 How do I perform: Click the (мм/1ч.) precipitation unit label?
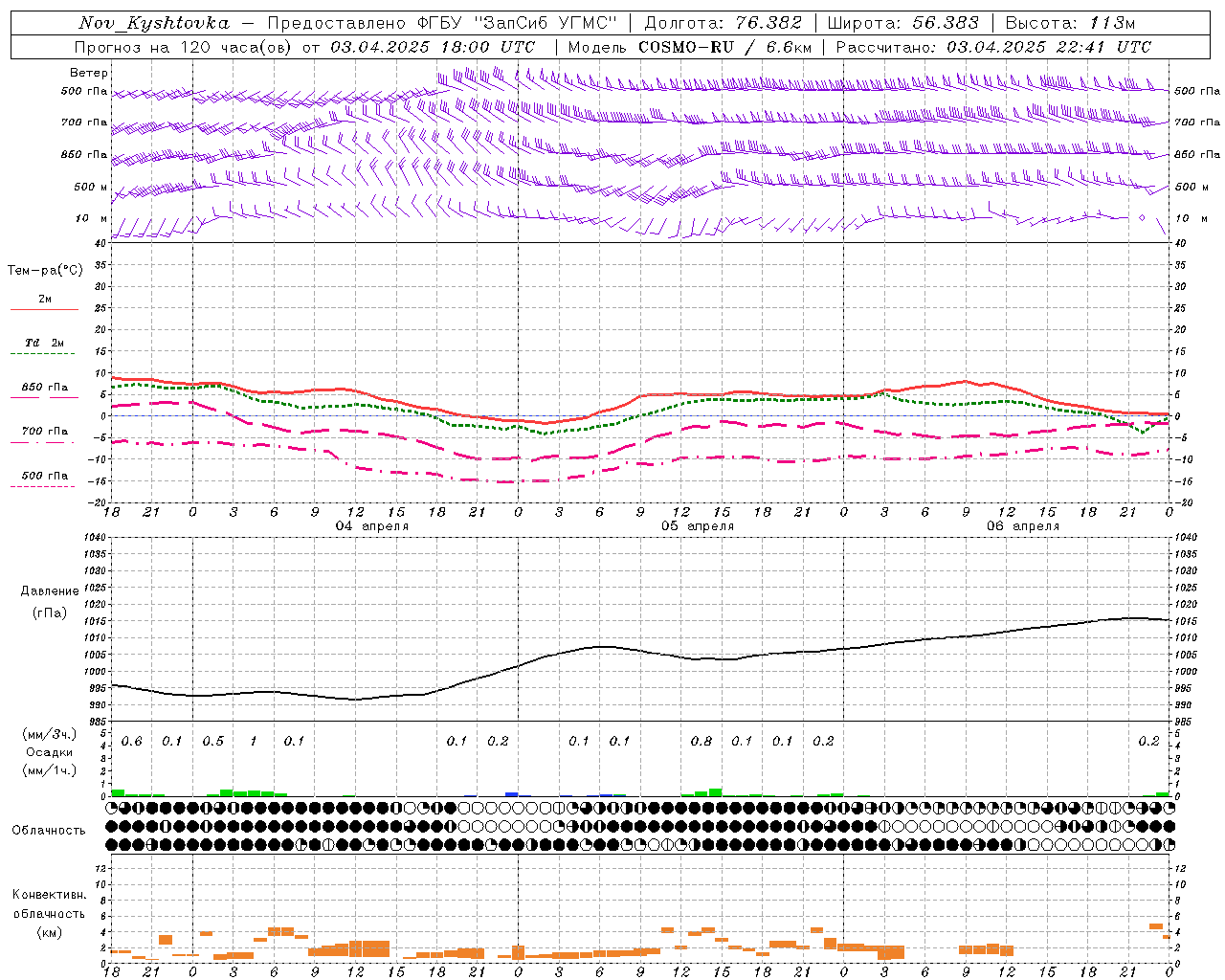coord(50,770)
